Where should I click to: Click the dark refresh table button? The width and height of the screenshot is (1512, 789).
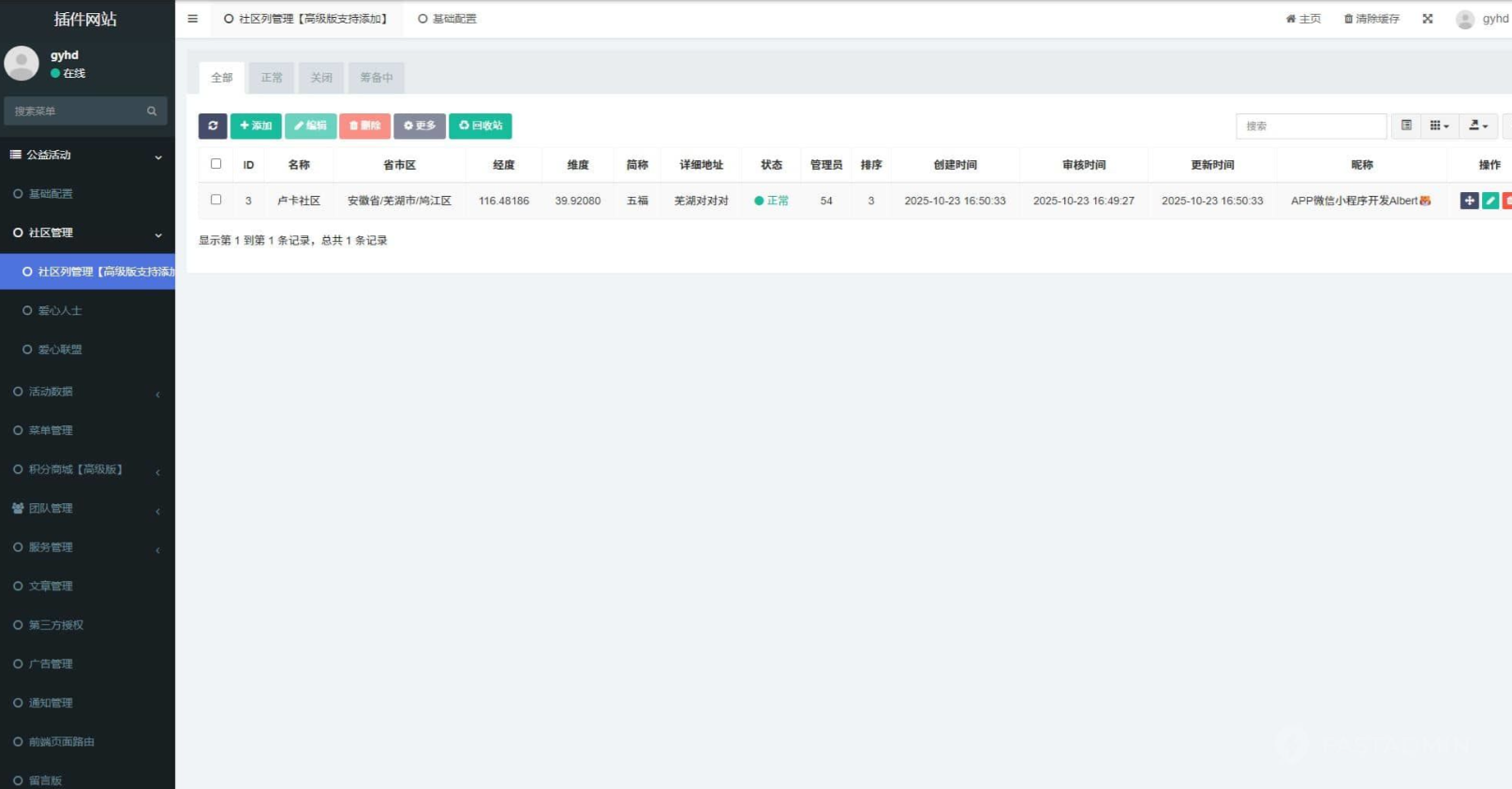213,126
